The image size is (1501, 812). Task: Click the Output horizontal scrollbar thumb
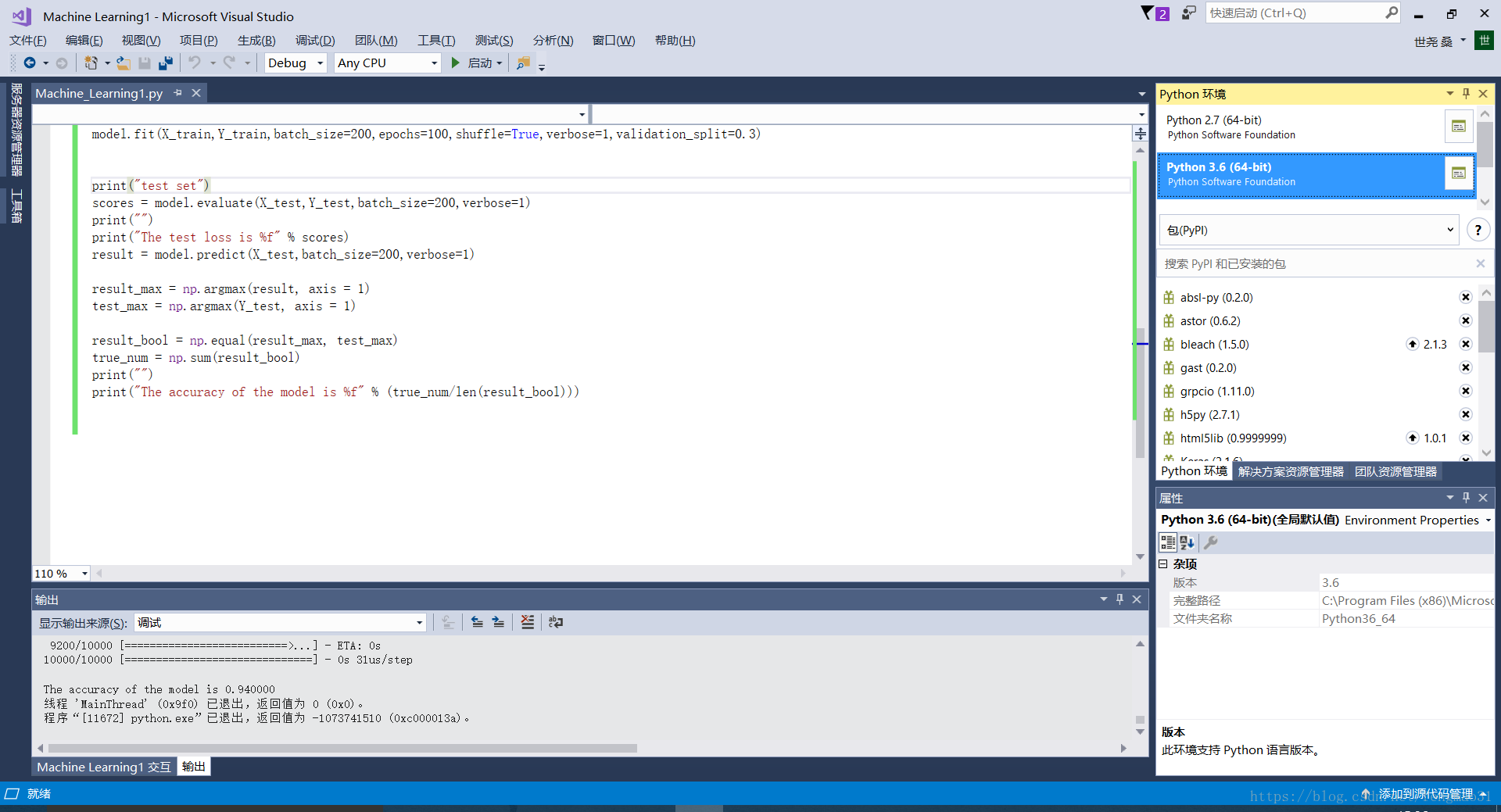(342, 748)
